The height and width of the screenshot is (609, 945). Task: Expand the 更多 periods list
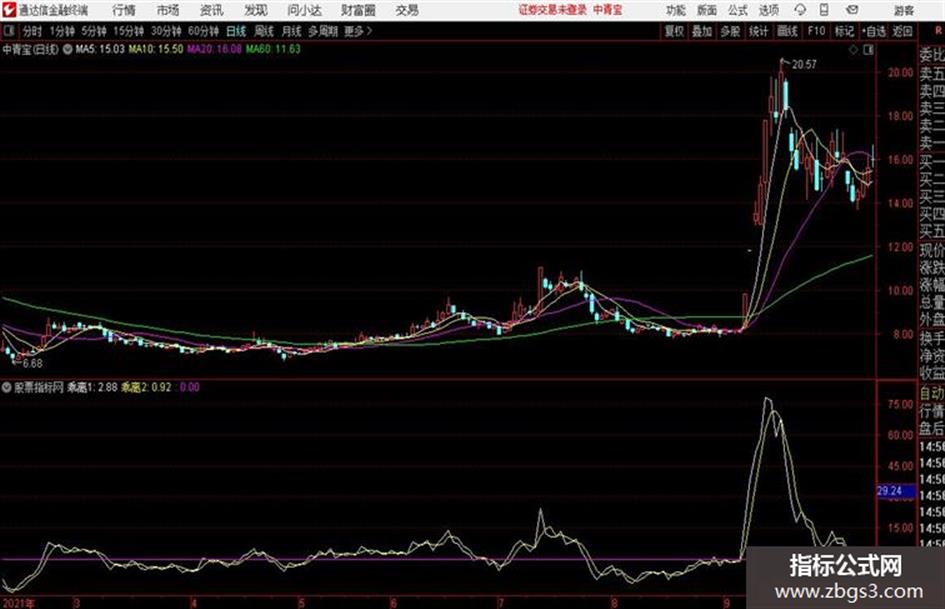click(x=358, y=31)
